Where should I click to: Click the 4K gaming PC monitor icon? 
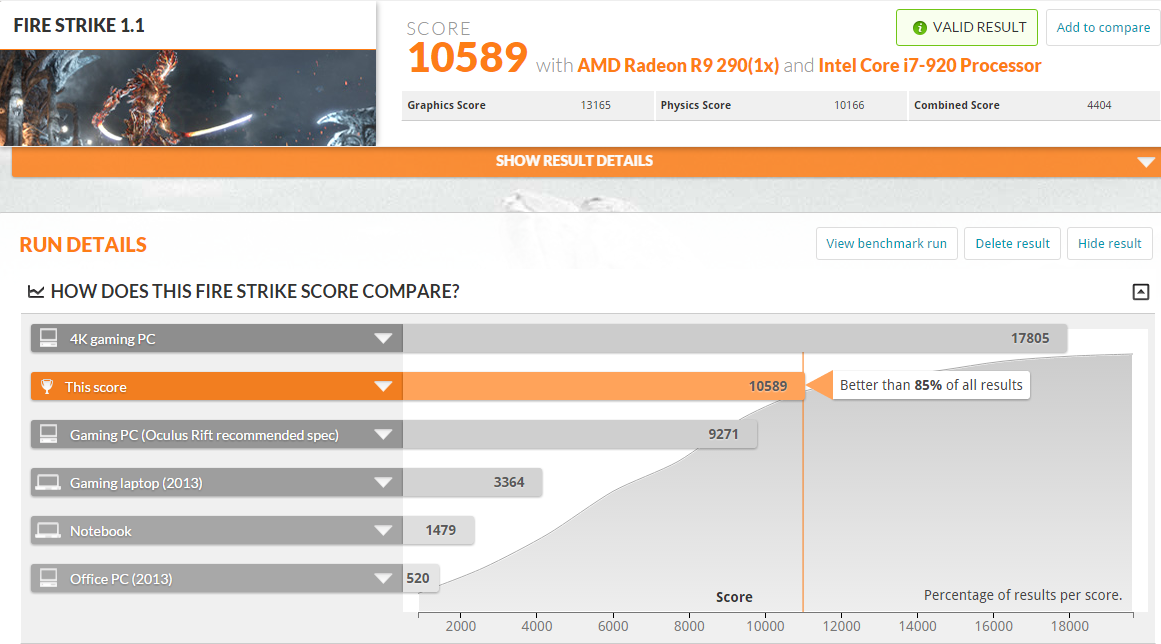tap(49, 338)
